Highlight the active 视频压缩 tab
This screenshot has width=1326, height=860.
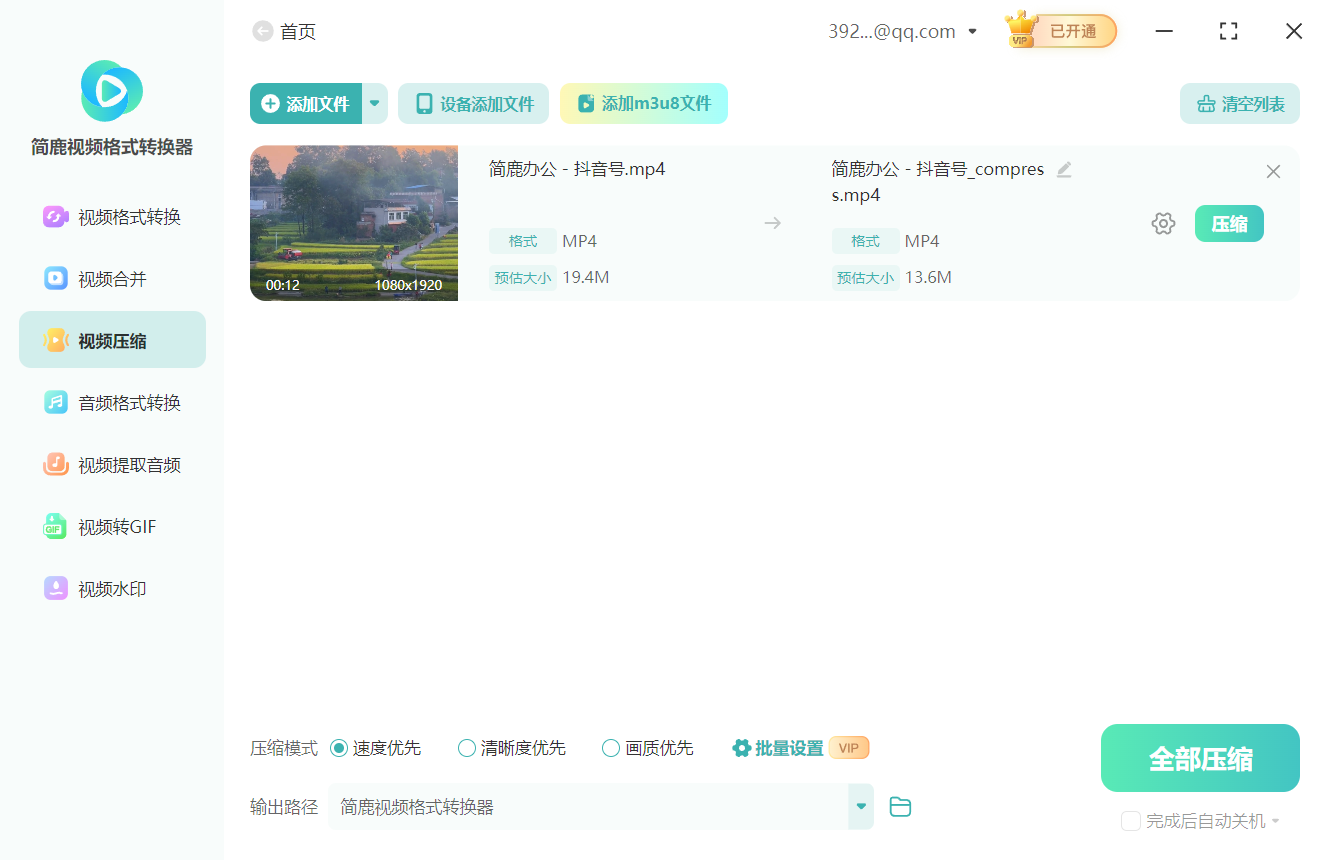[111, 339]
